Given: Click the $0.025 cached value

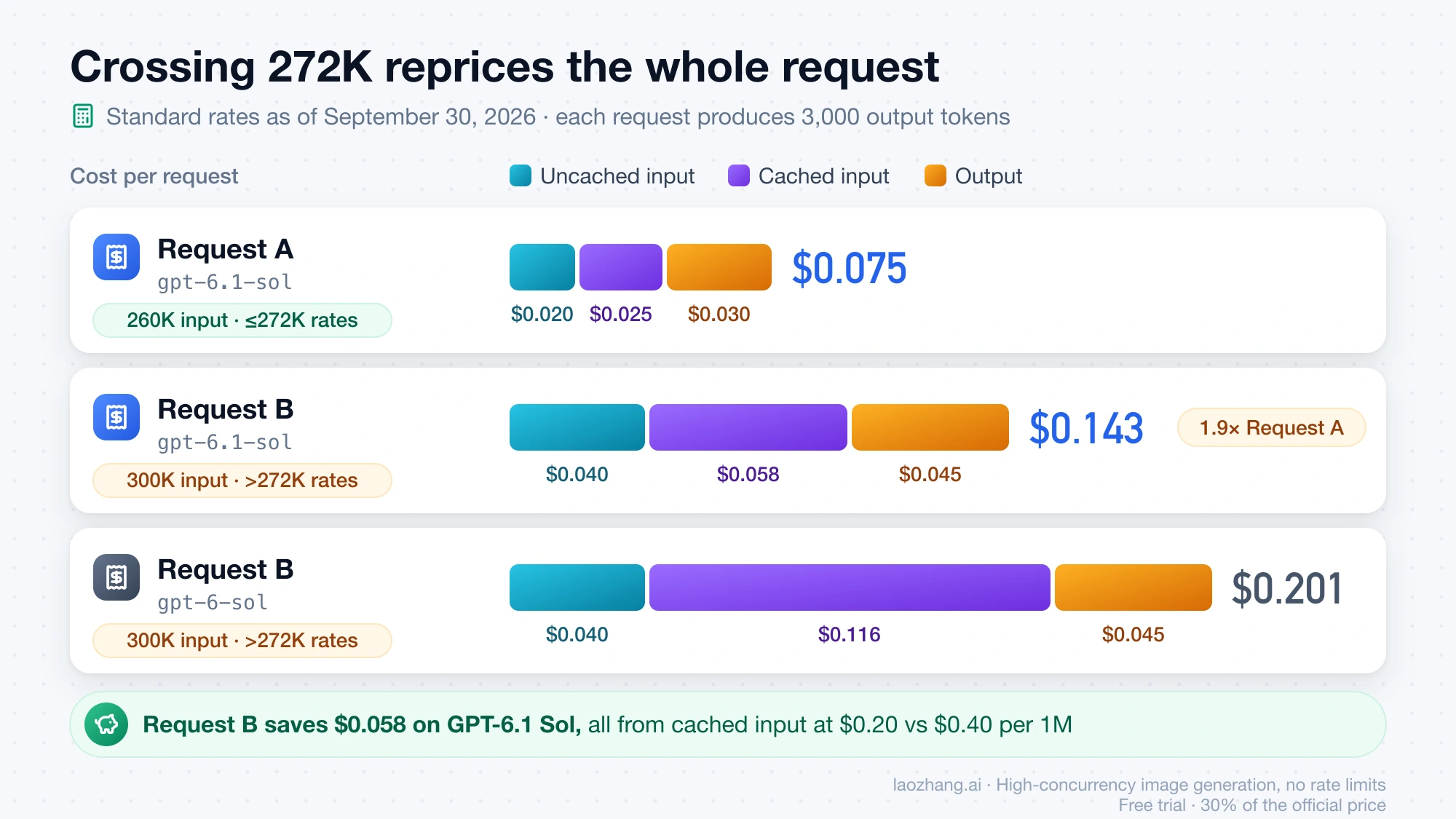Looking at the screenshot, I should [x=621, y=314].
